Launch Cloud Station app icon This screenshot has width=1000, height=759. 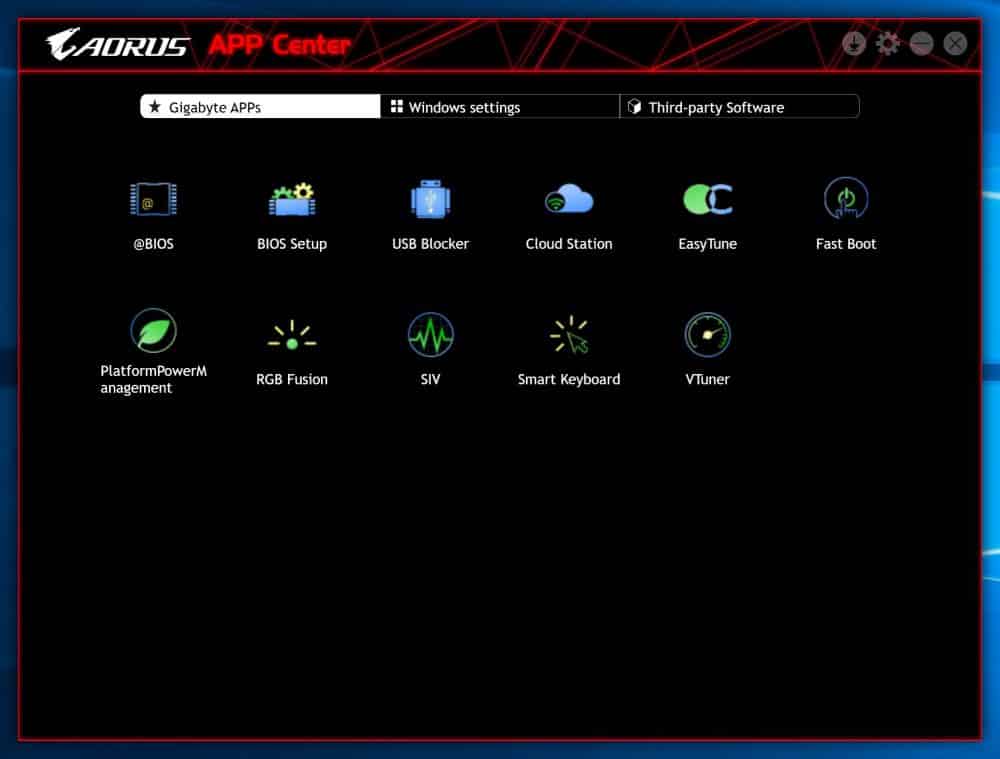coord(569,199)
